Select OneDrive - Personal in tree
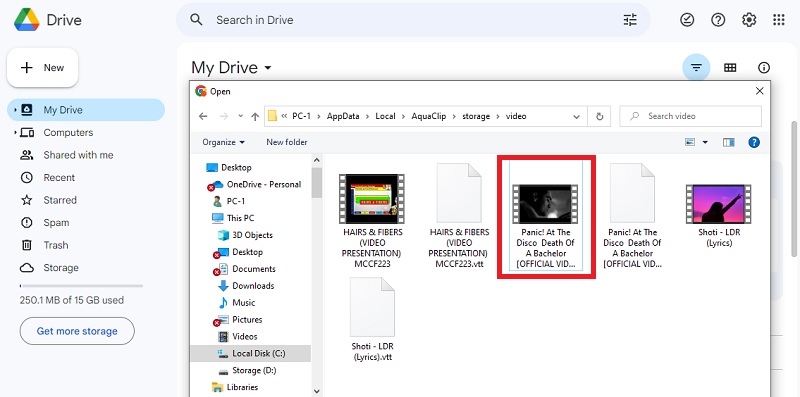This screenshot has height=397, width=800. (x=254, y=184)
